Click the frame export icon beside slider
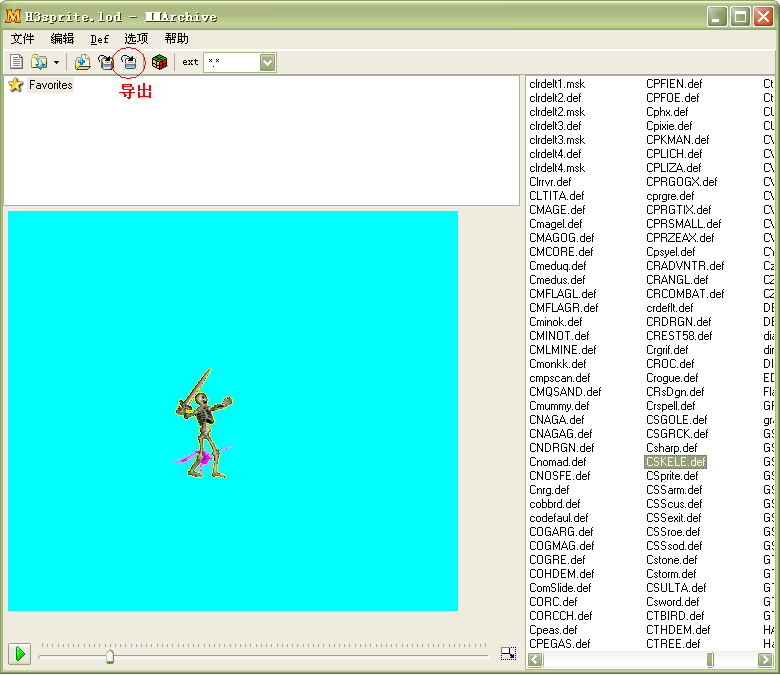The width and height of the screenshot is (780, 675). (x=508, y=654)
